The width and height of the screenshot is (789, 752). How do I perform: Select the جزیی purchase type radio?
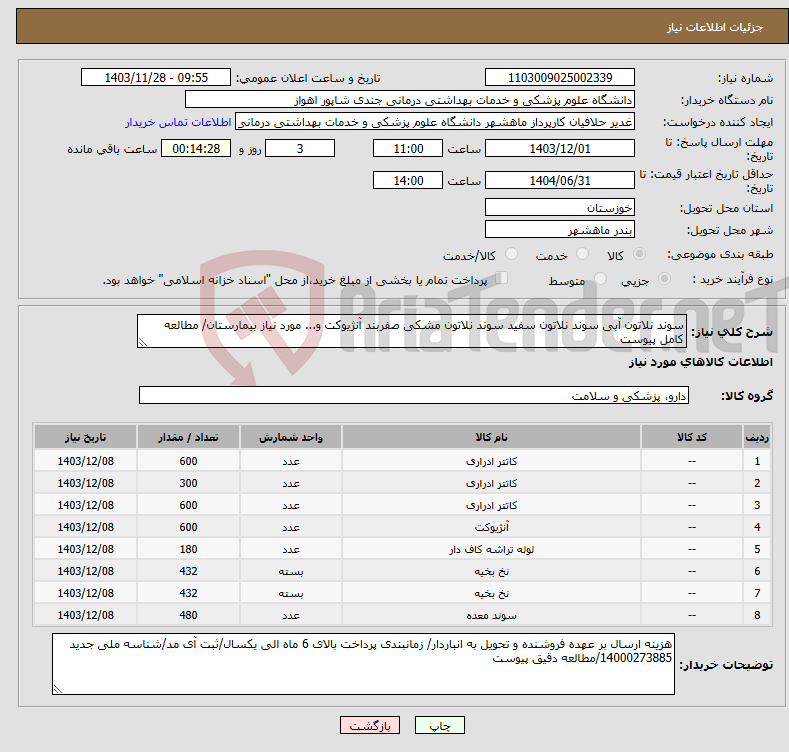tap(664, 279)
